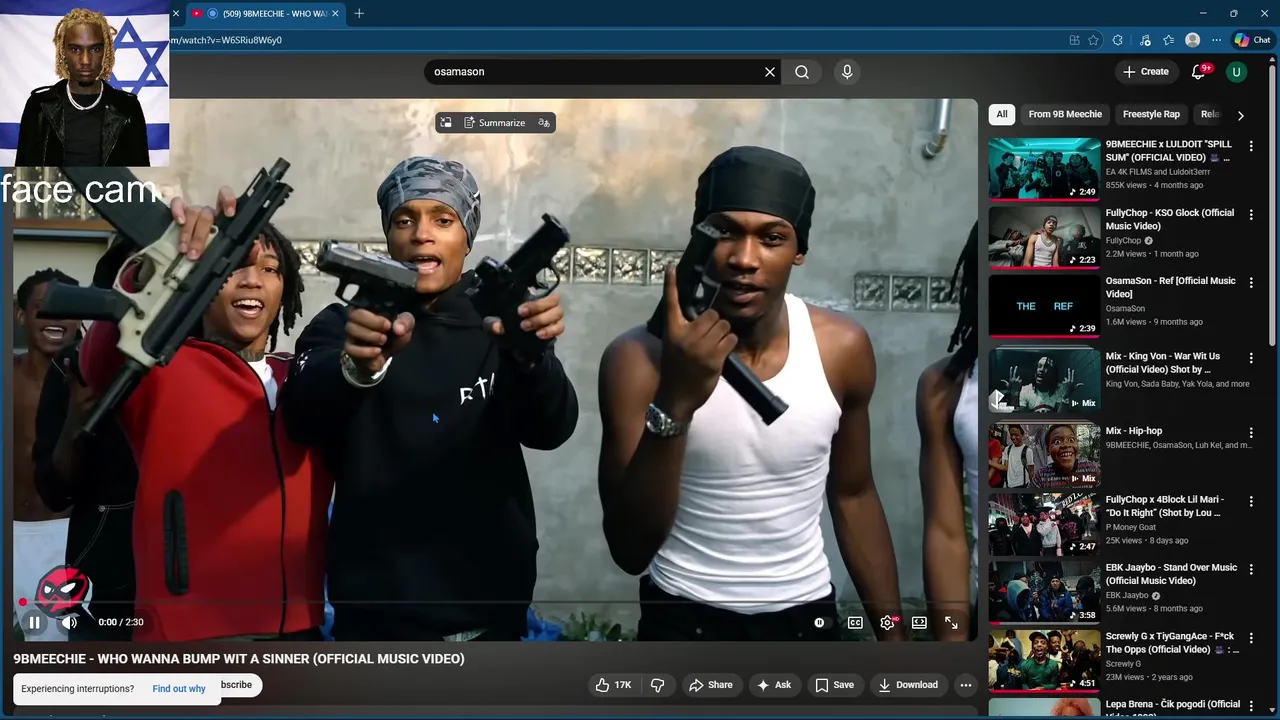
Task: Open the 'SPILL SUM' video thumbnail
Action: tap(1044, 169)
